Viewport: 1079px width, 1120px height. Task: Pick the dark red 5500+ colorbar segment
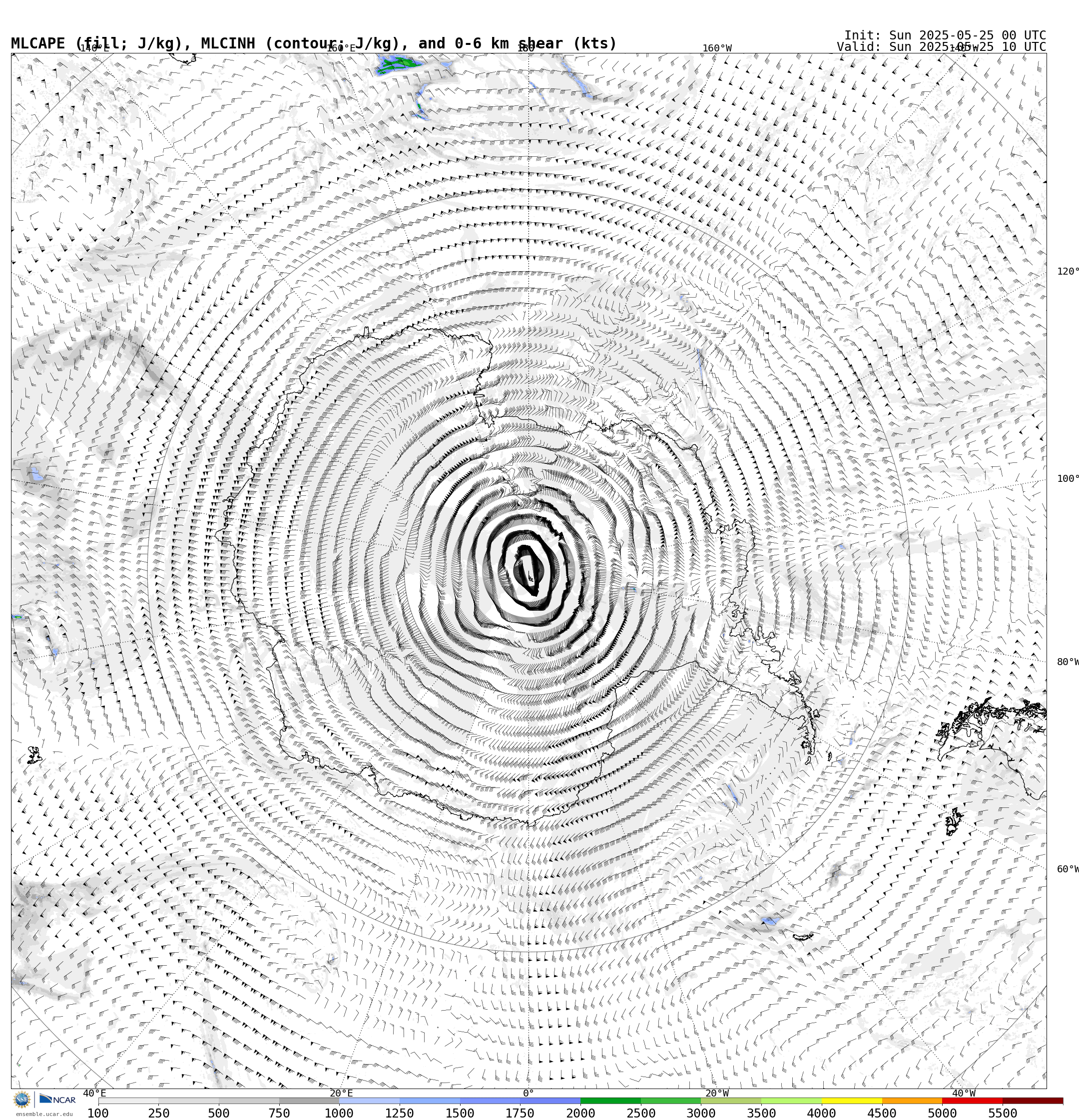pos(1033,1101)
